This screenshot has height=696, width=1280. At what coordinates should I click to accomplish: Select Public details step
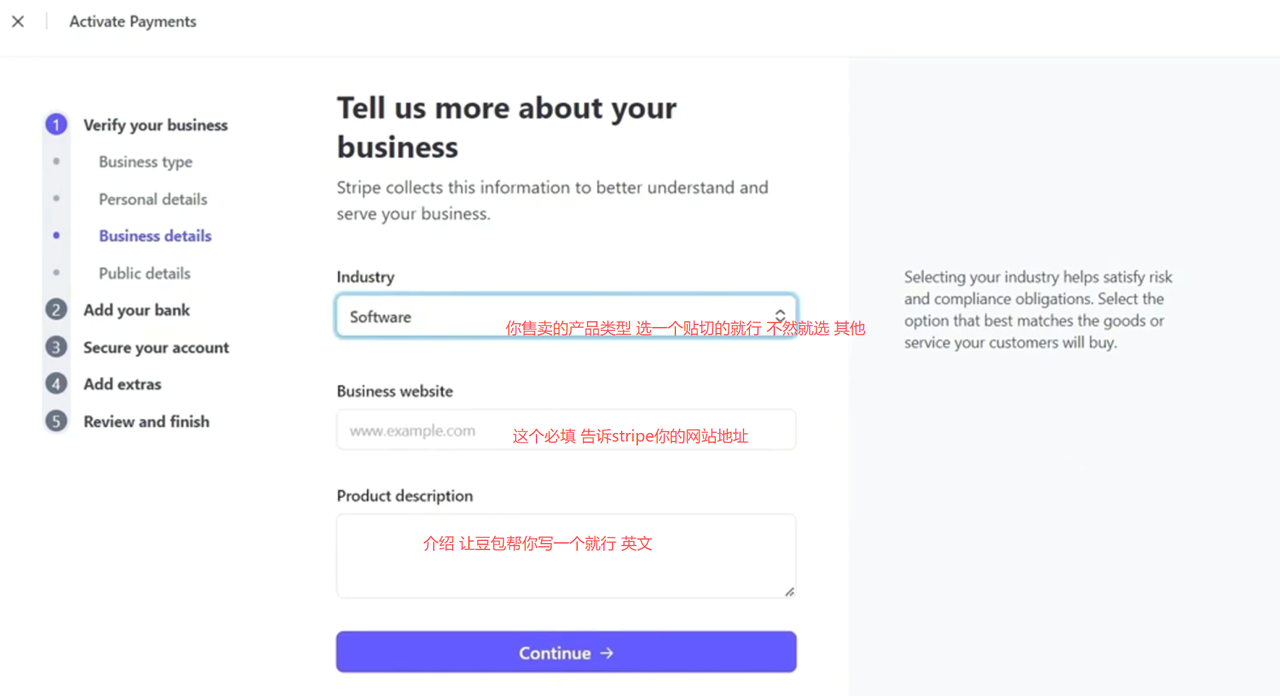point(144,273)
